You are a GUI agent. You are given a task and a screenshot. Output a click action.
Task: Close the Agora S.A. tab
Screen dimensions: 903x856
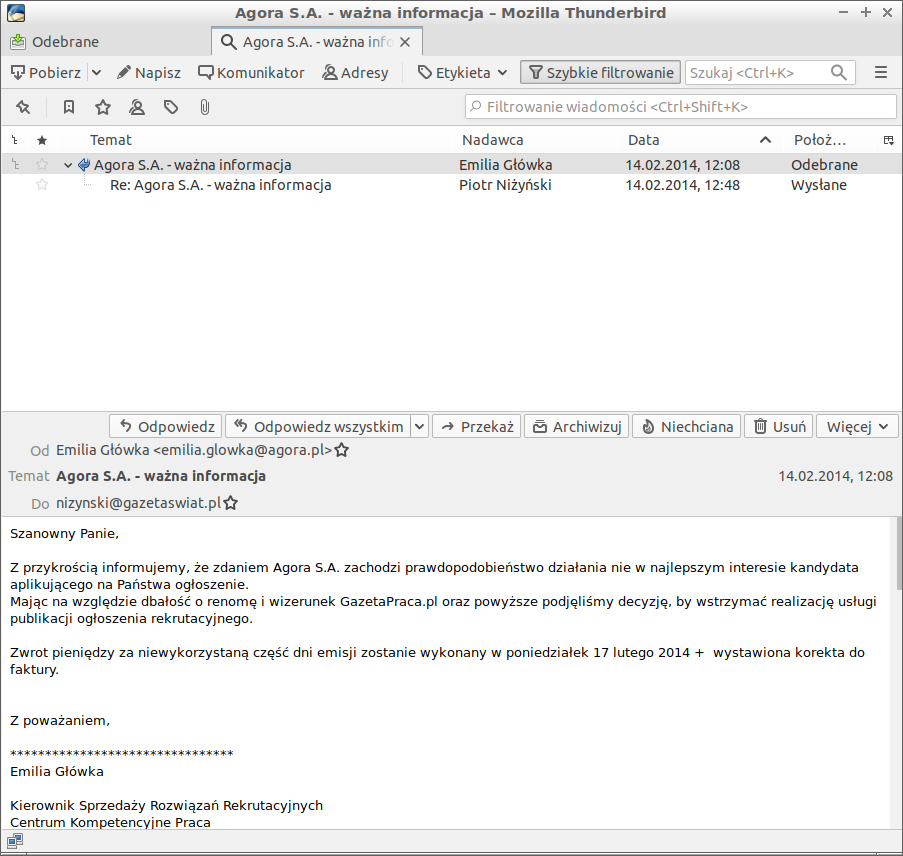(x=405, y=42)
